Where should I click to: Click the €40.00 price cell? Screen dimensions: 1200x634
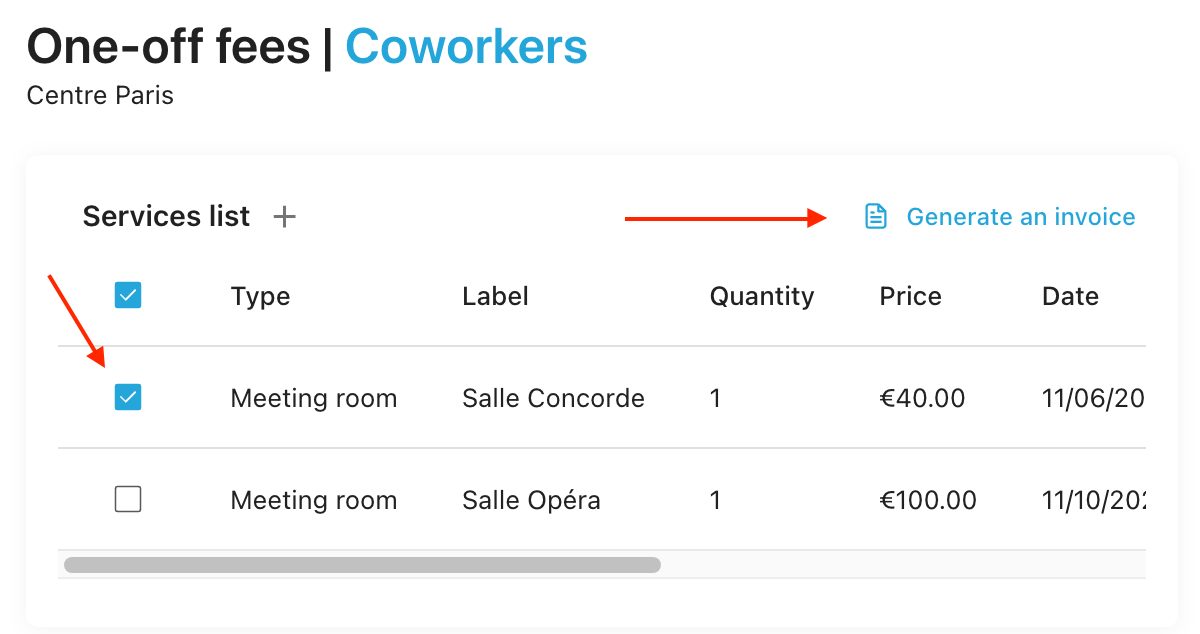coord(922,398)
